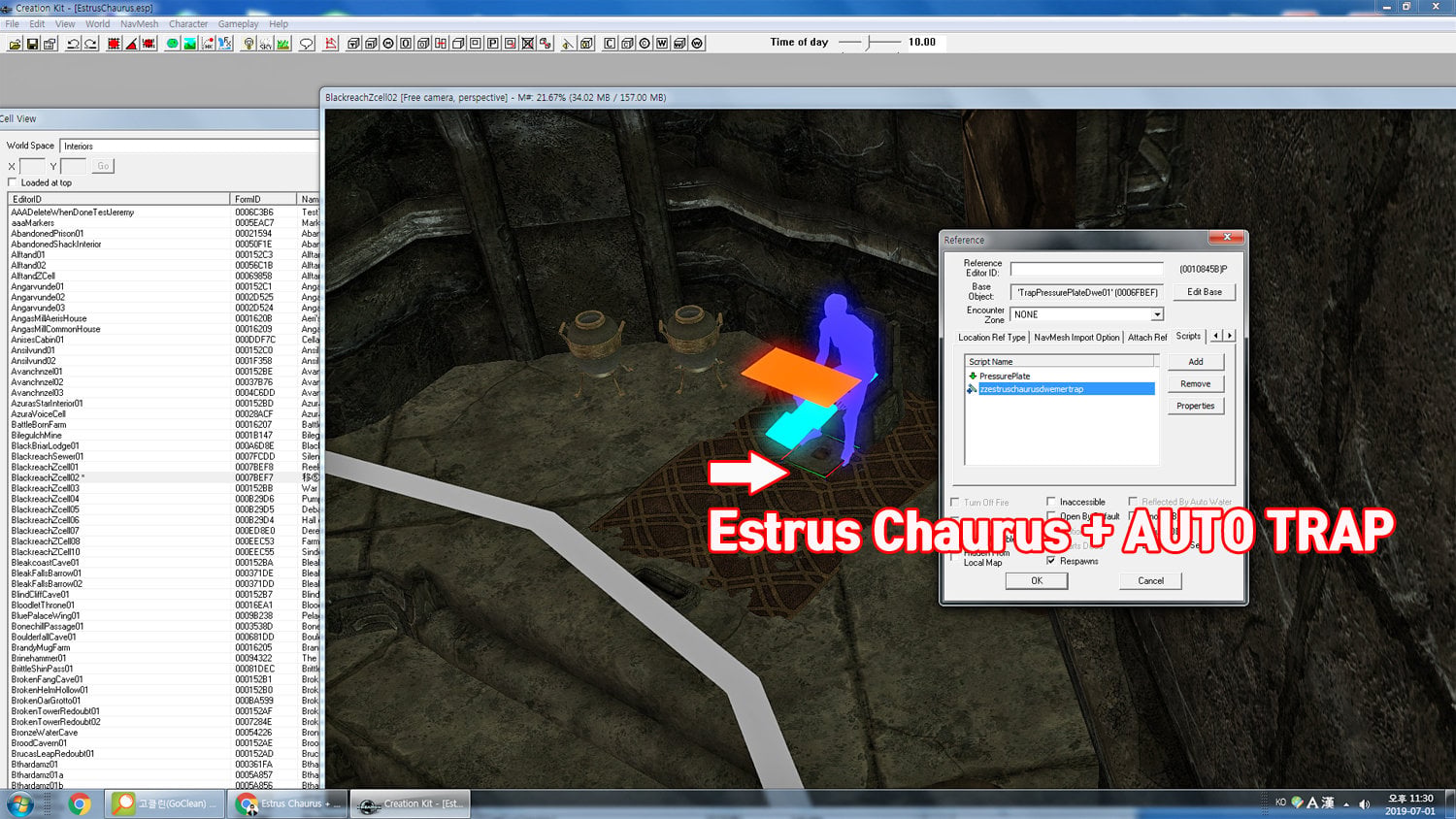Click the circled W toolbar icon
The image size is (1456, 819).
697,44
